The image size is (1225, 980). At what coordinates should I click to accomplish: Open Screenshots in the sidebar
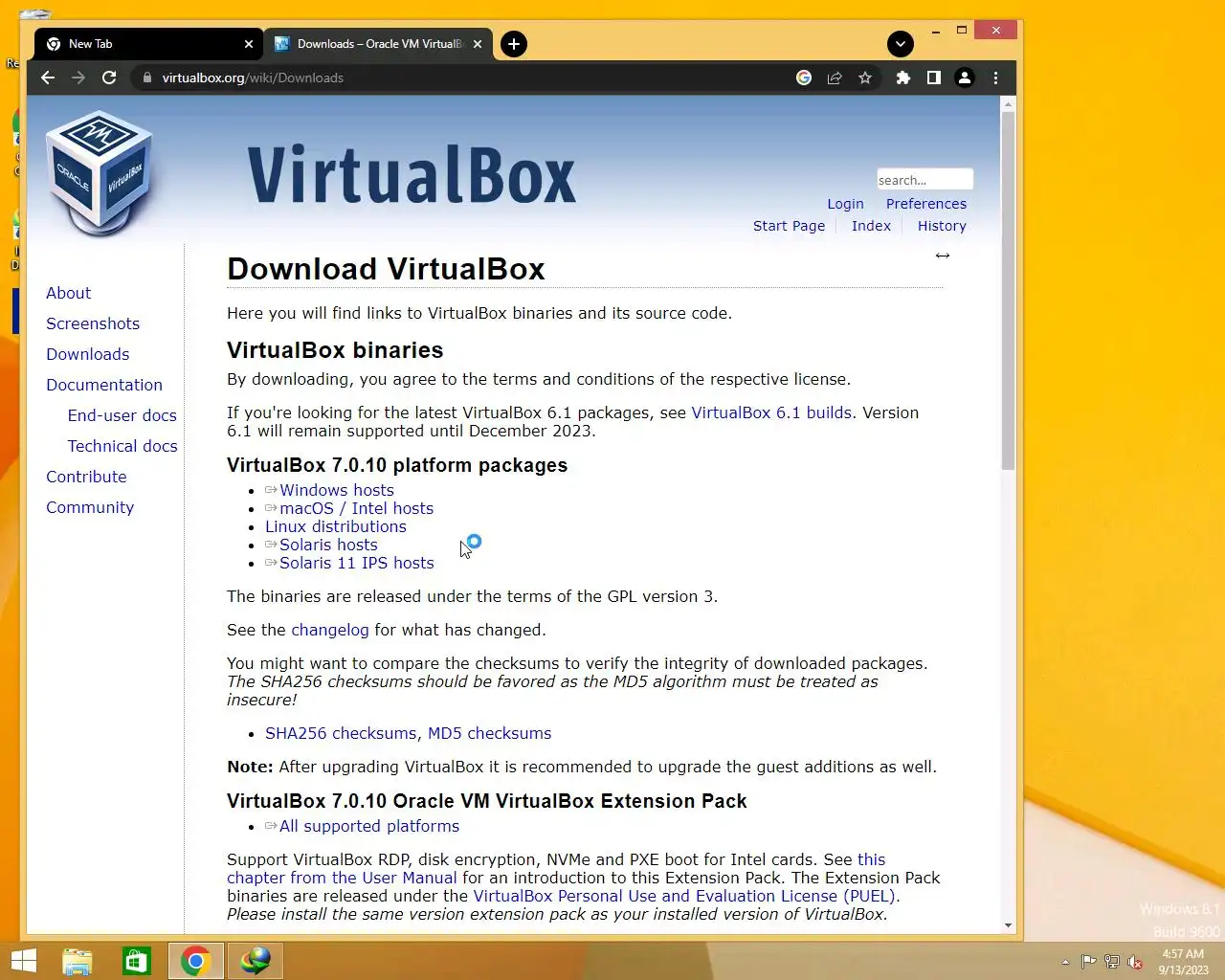click(93, 323)
